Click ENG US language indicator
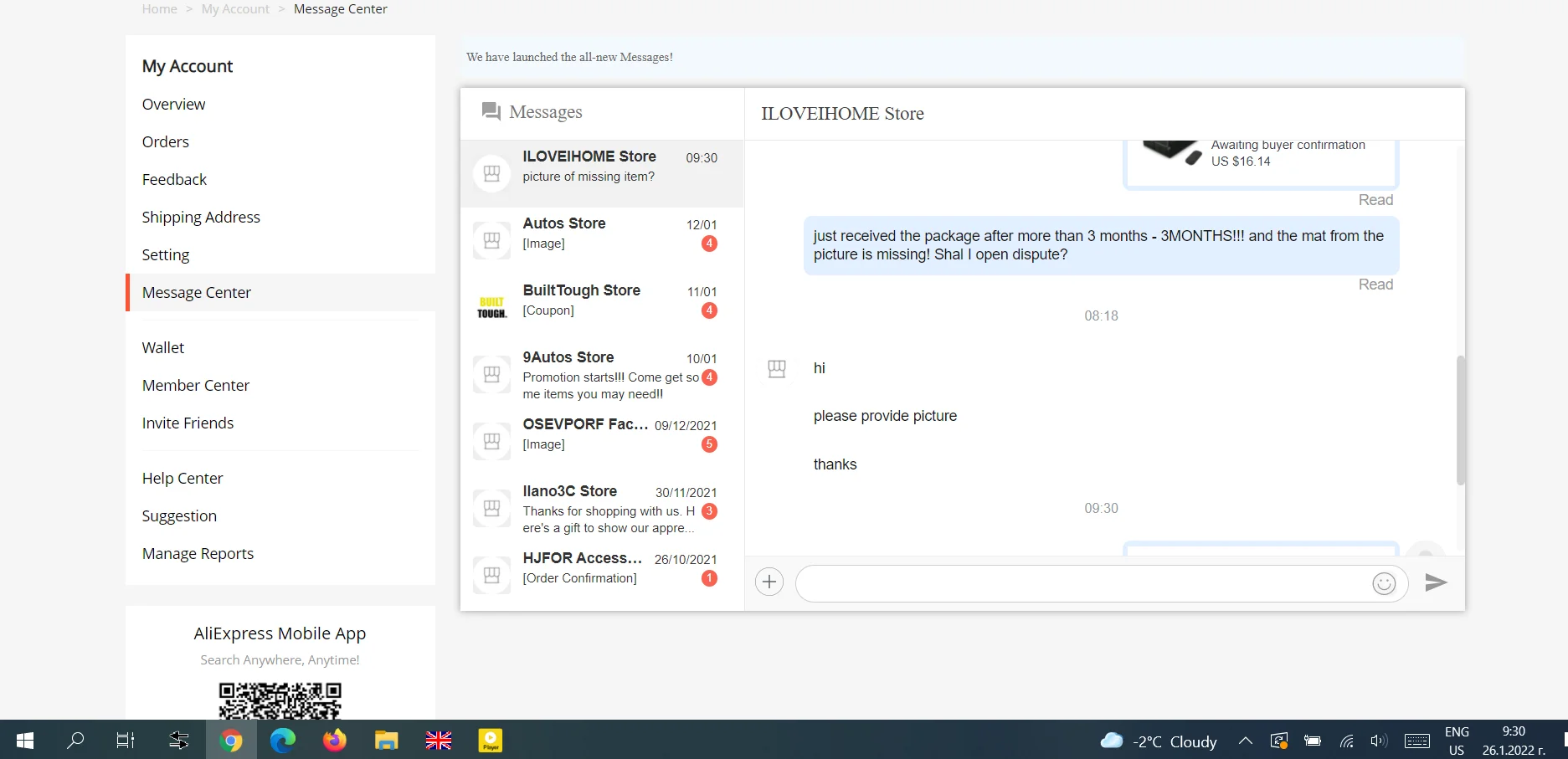Viewport: 1568px width, 759px height. 1457,741
